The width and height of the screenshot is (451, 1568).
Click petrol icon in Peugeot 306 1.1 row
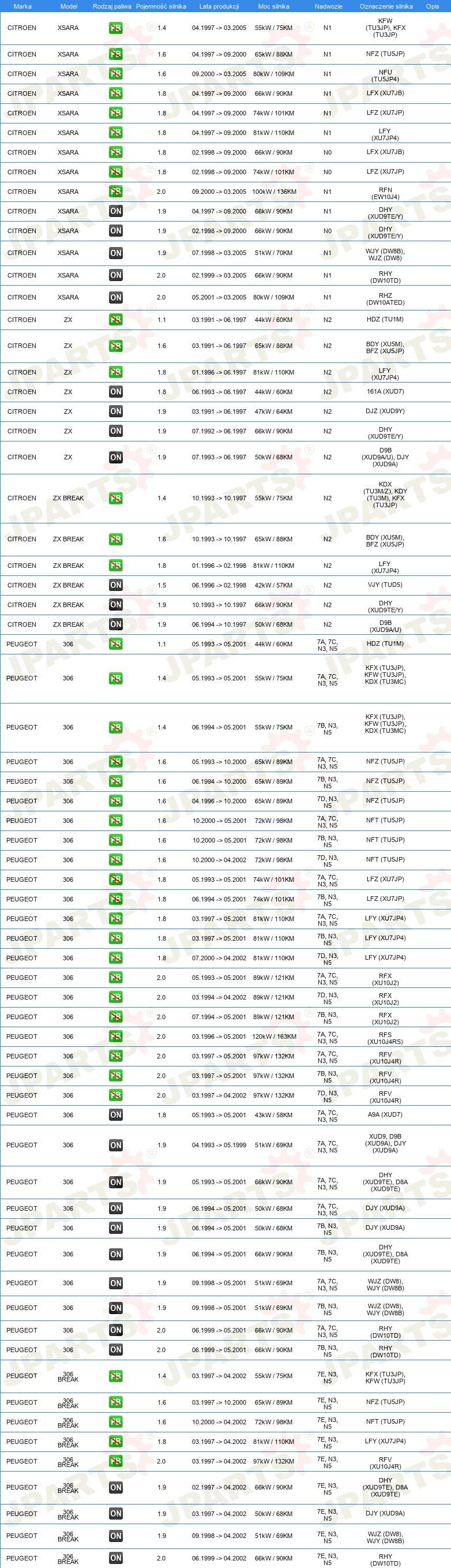(x=116, y=644)
